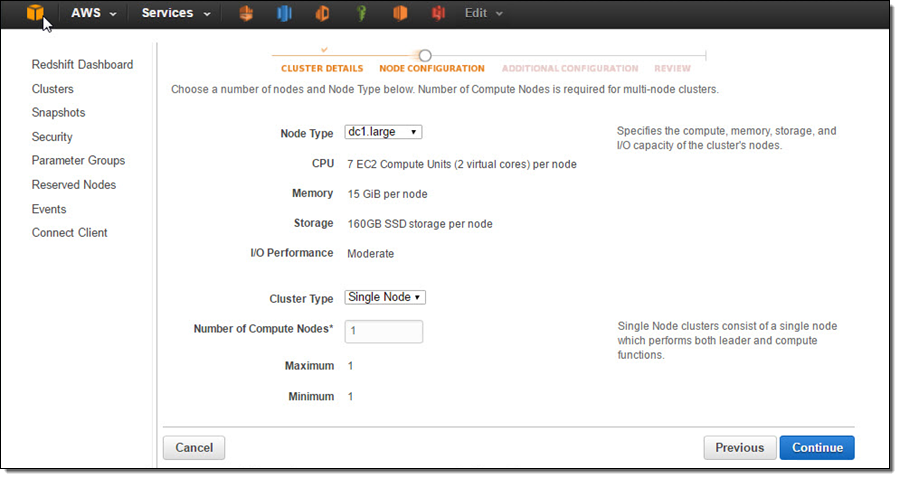Click the Cancel button
Viewport: 900px width, 479px height.
coord(194,448)
